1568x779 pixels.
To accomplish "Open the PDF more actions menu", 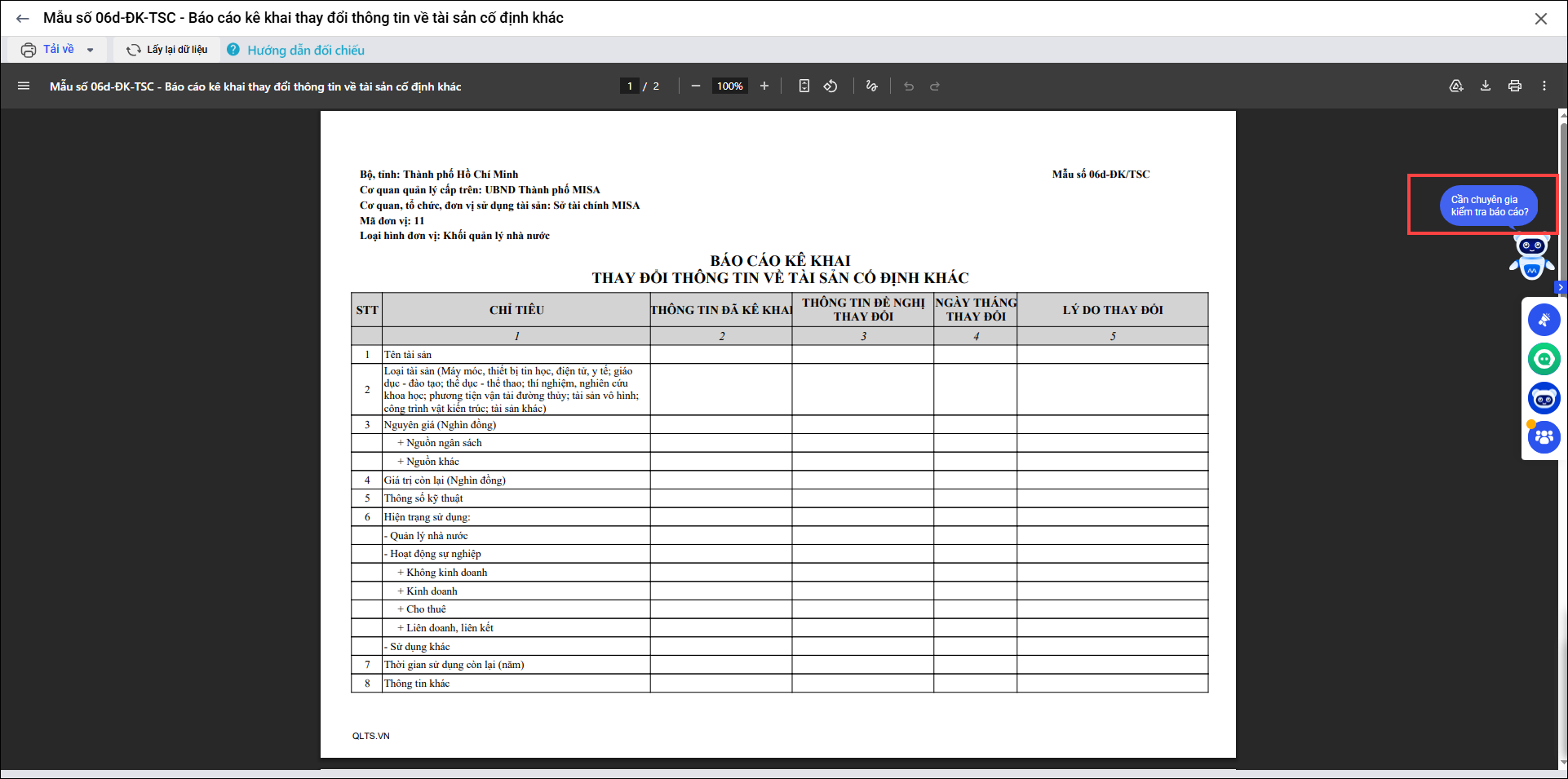I will pyautogui.click(x=1544, y=86).
